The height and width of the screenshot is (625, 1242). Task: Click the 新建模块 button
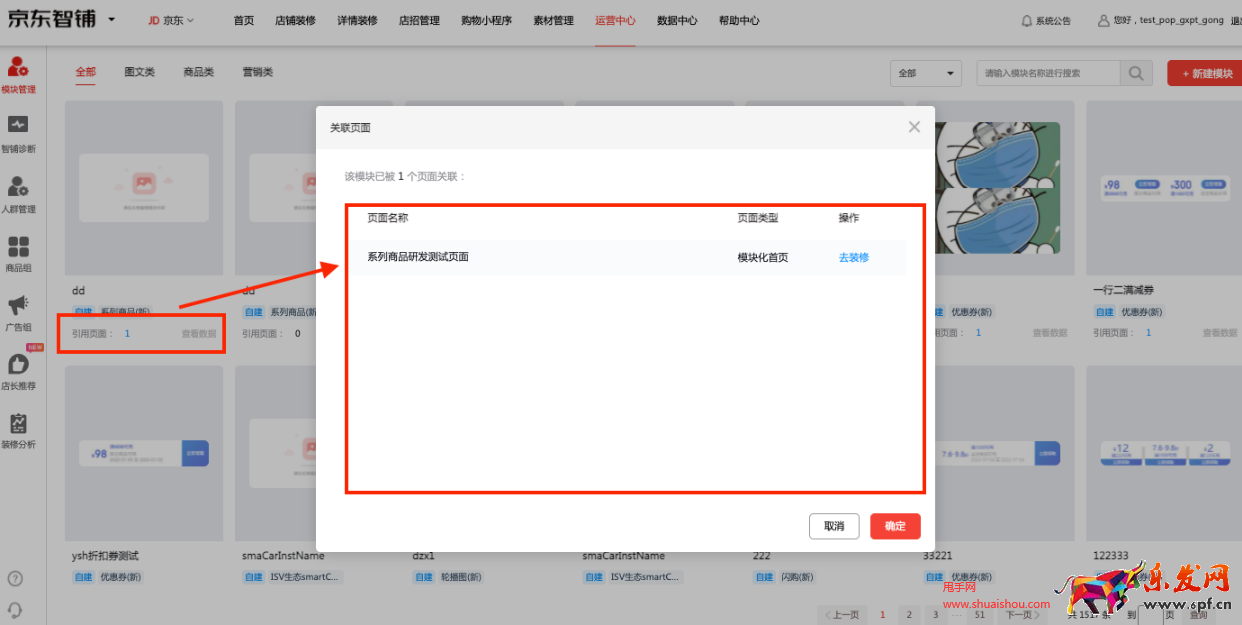(x=1207, y=73)
